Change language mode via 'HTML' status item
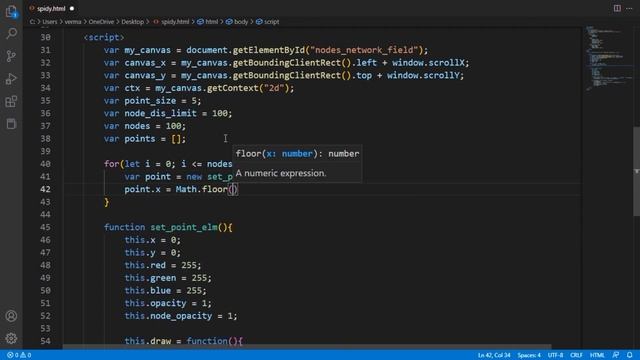The height and width of the screenshot is (360, 640). click(597, 355)
